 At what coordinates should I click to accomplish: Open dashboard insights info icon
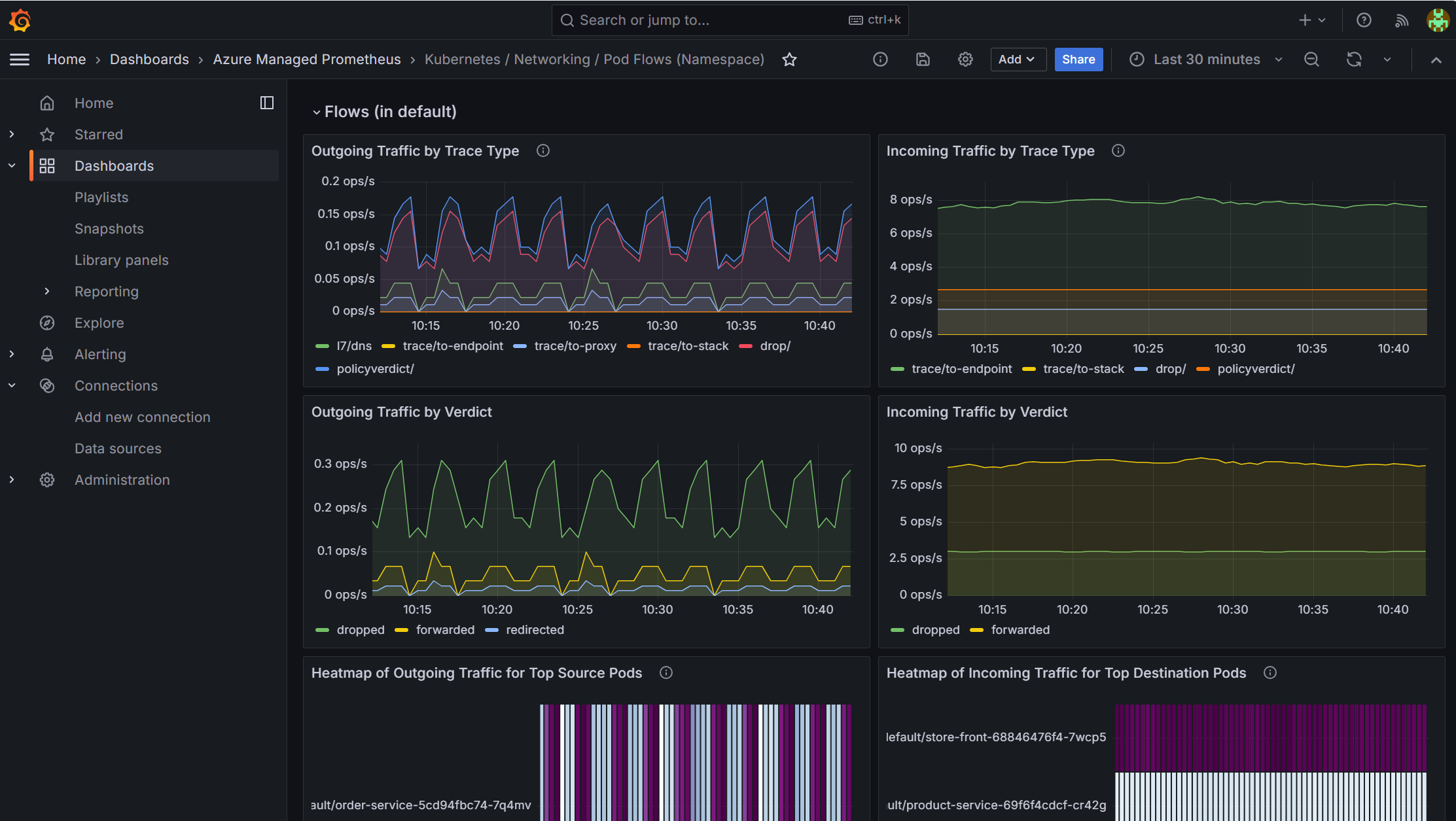point(880,60)
